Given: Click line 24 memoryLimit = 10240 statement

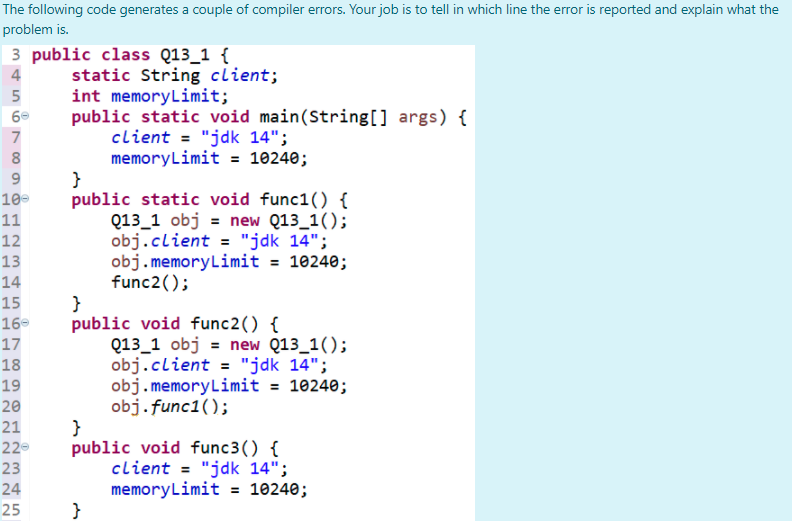Looking at the screenshot, I should pos(209,489).
